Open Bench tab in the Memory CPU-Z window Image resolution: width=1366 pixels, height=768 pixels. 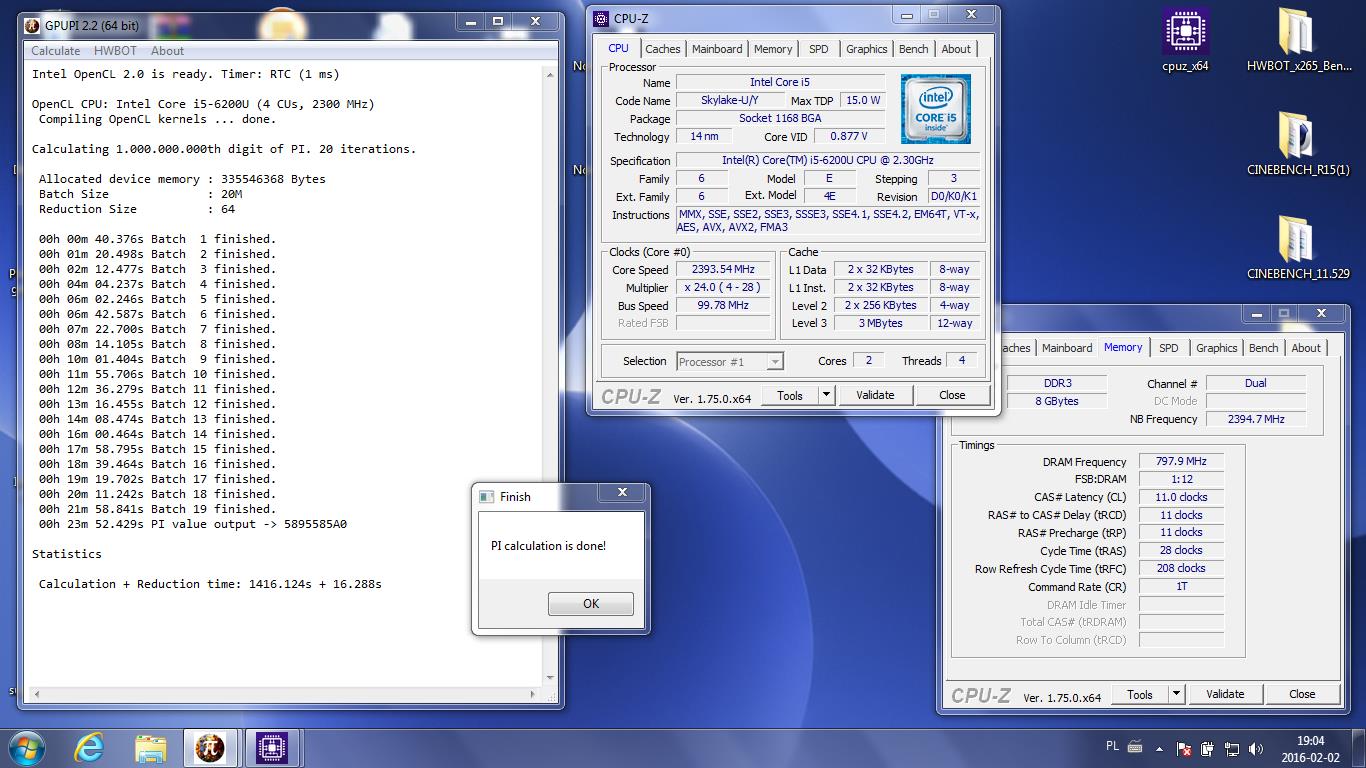[x=1263, y=348]
